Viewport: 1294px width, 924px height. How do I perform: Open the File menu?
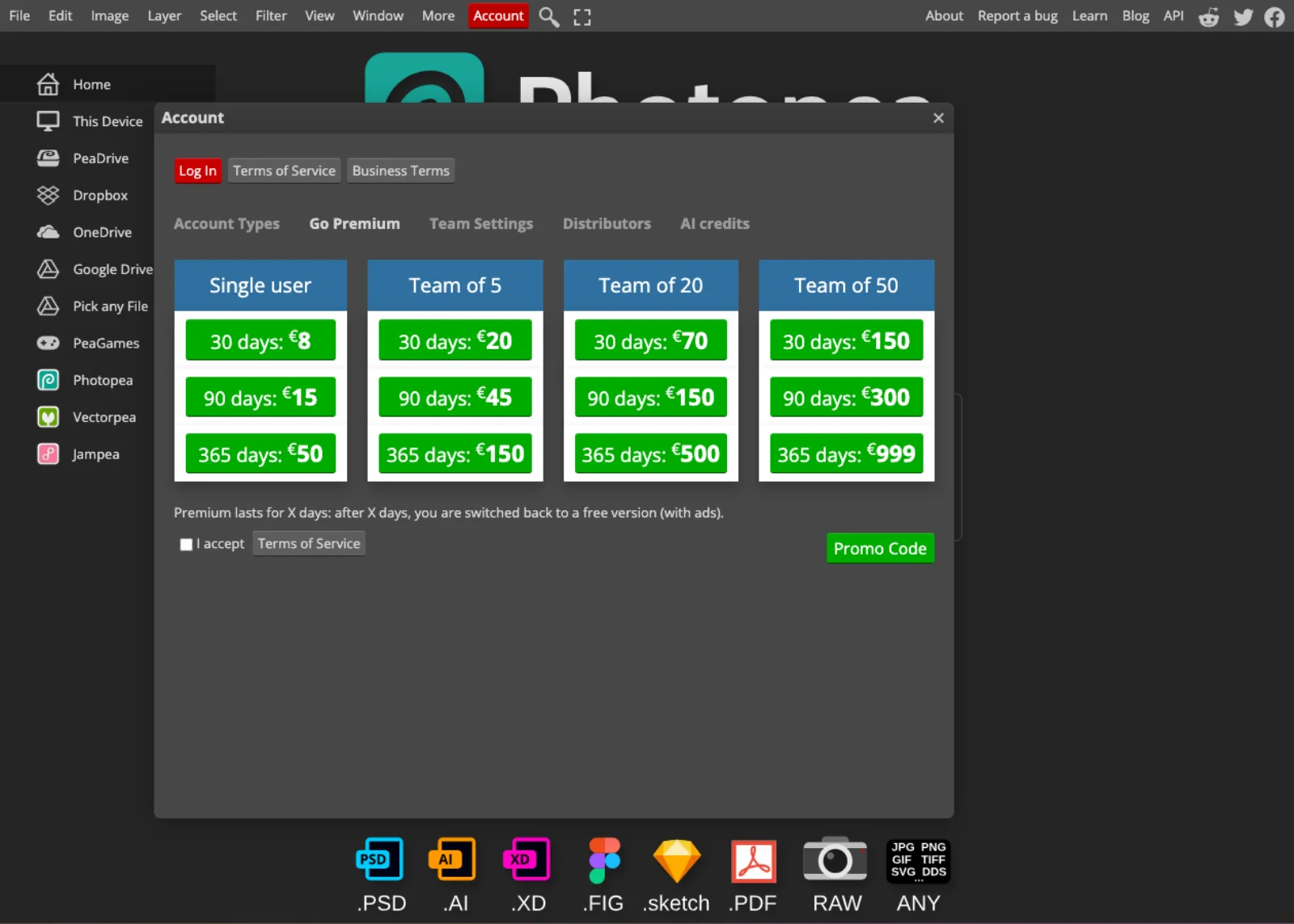pos(19,15)
